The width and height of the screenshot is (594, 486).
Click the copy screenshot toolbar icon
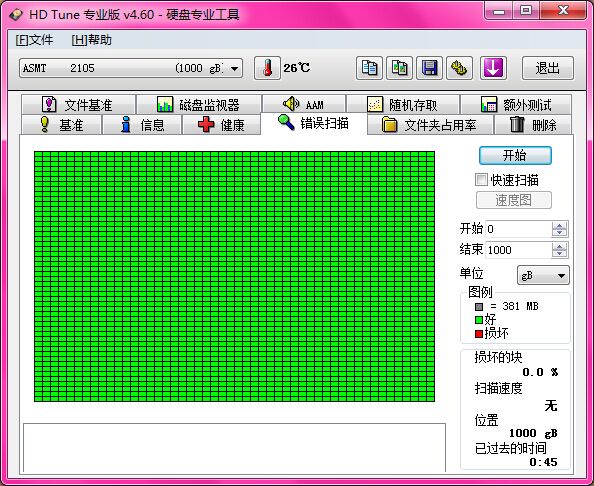[400, 68]
